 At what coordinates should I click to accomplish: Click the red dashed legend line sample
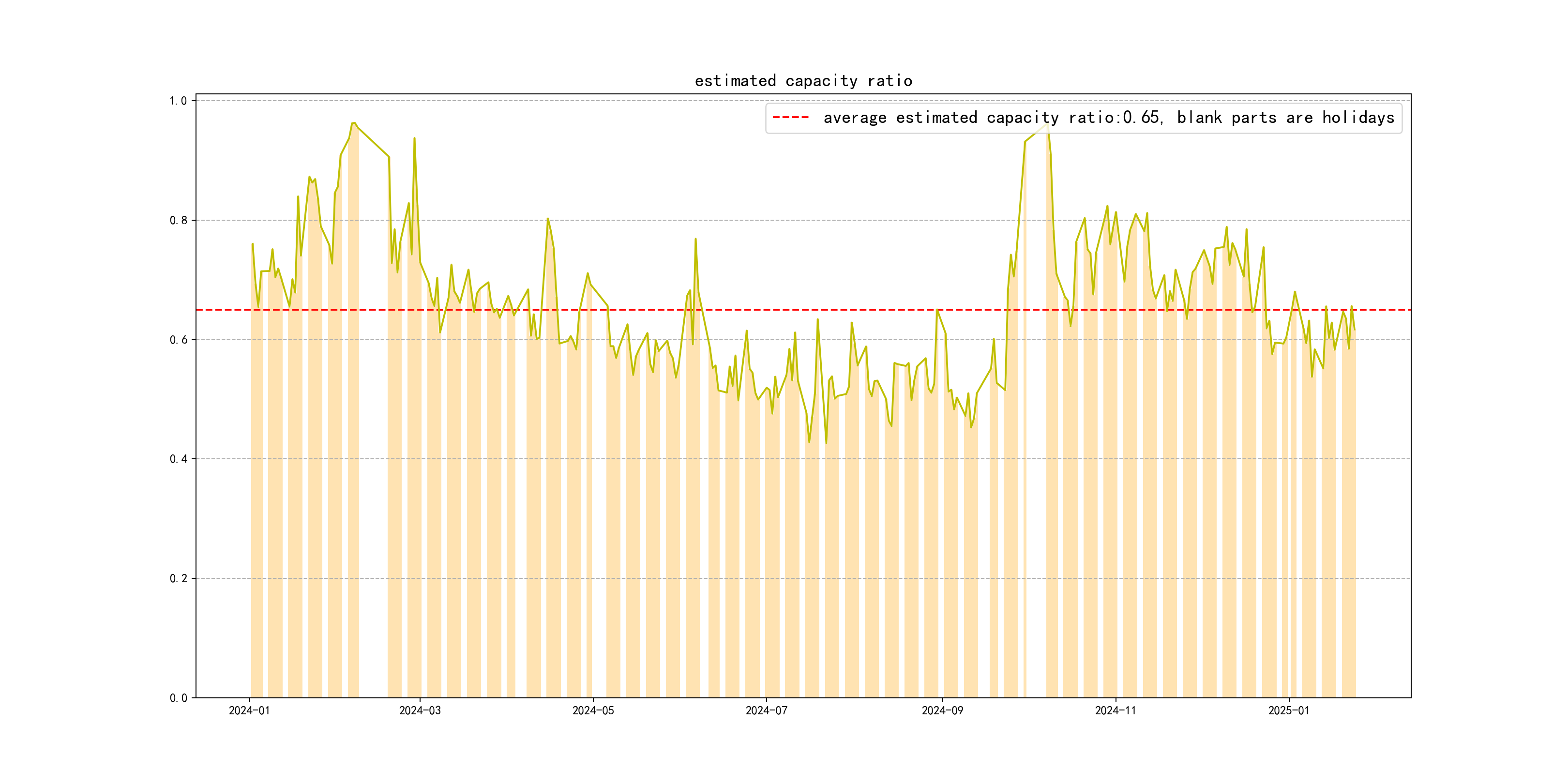click(x=790, y=118)
